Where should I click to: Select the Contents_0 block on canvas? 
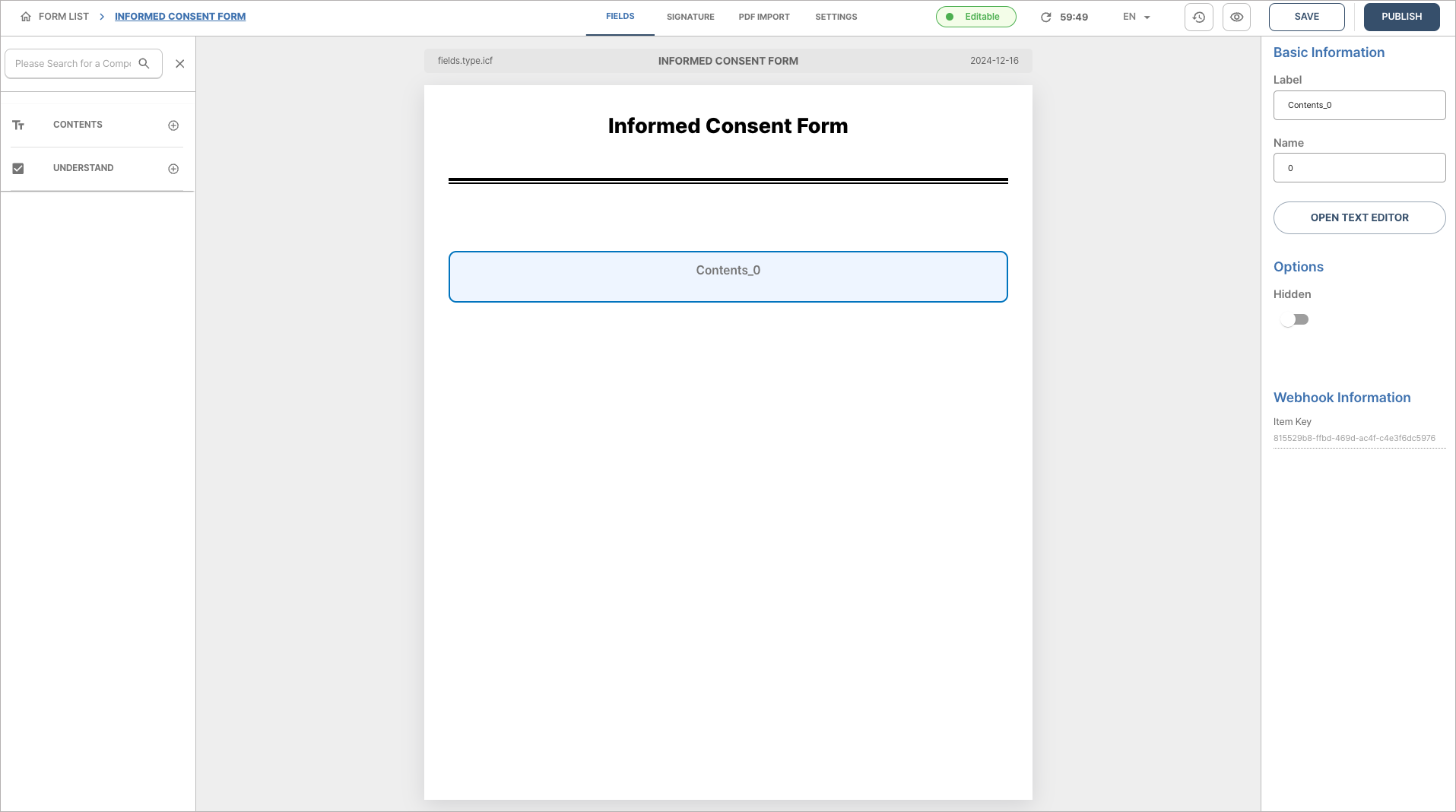pyautogui.click(x=728, y=277)
